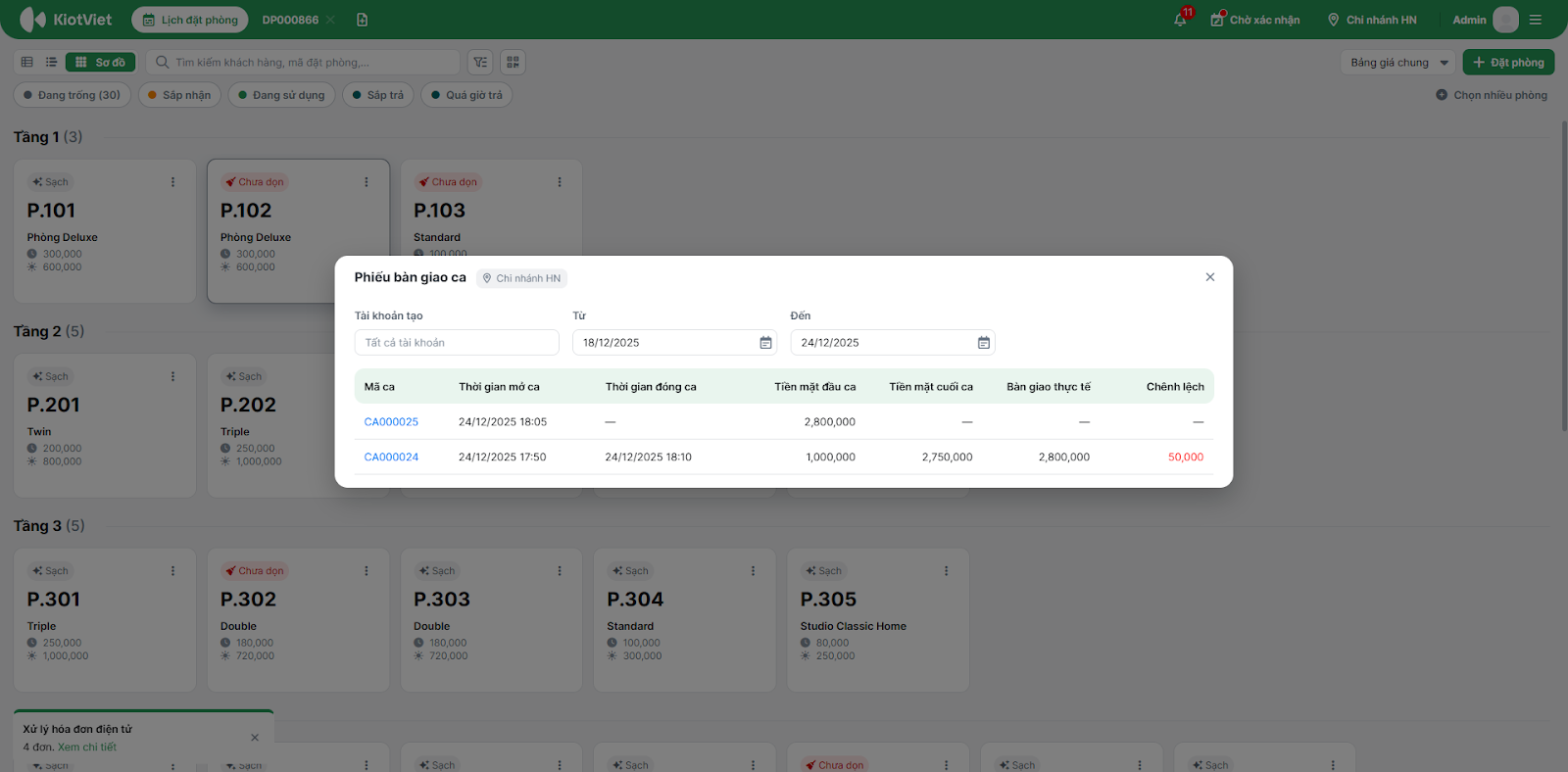Open the calendar picker for Đến date

[x=983, y=343]
